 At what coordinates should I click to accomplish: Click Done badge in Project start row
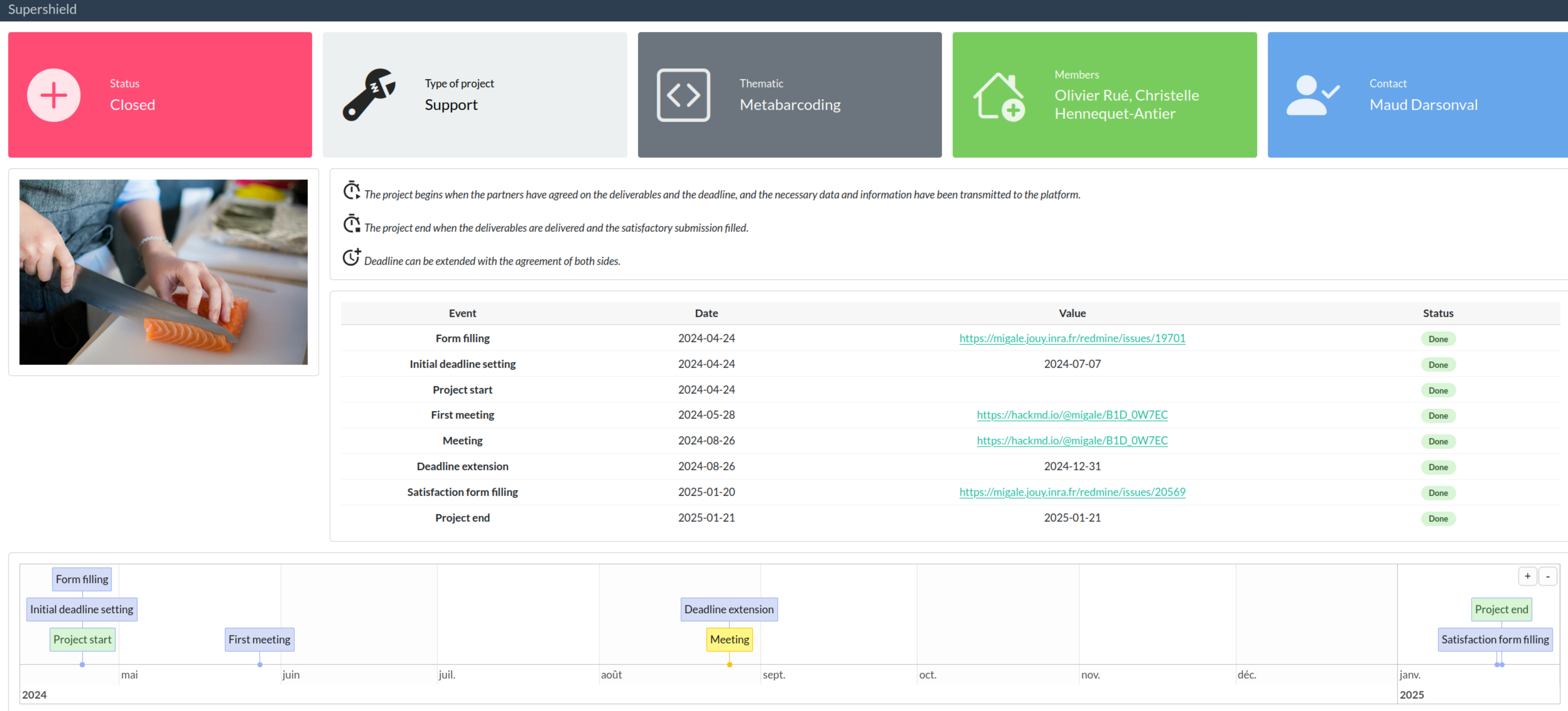(x=1438, y=390)
